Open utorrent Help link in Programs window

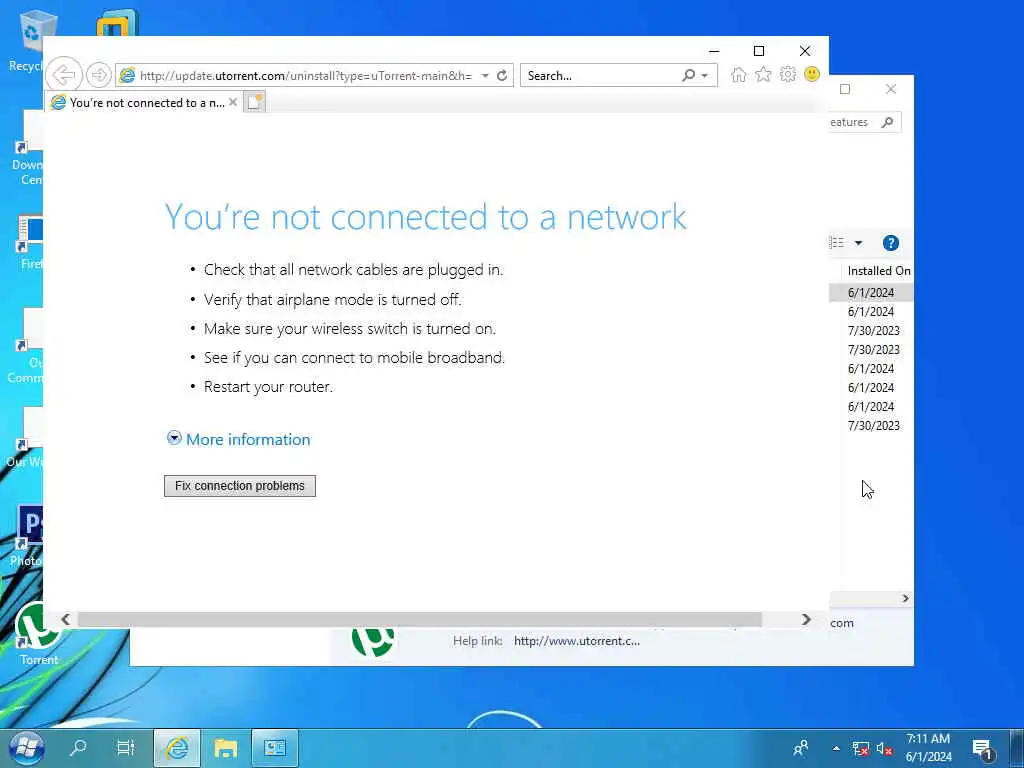(x=577, y=641)
